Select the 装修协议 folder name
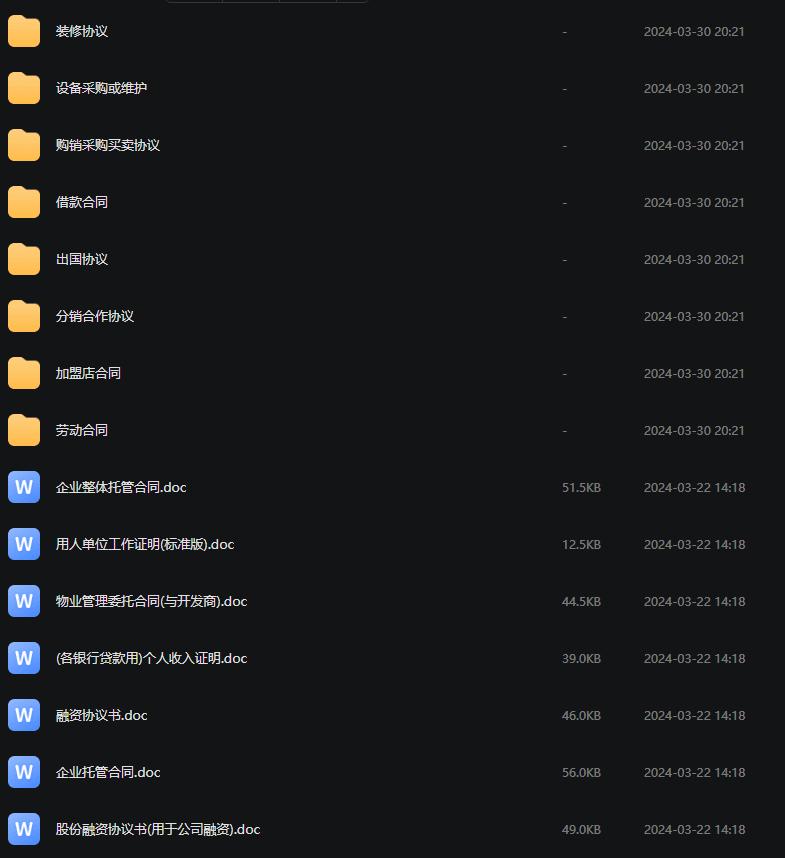 [x=82, y=31]
